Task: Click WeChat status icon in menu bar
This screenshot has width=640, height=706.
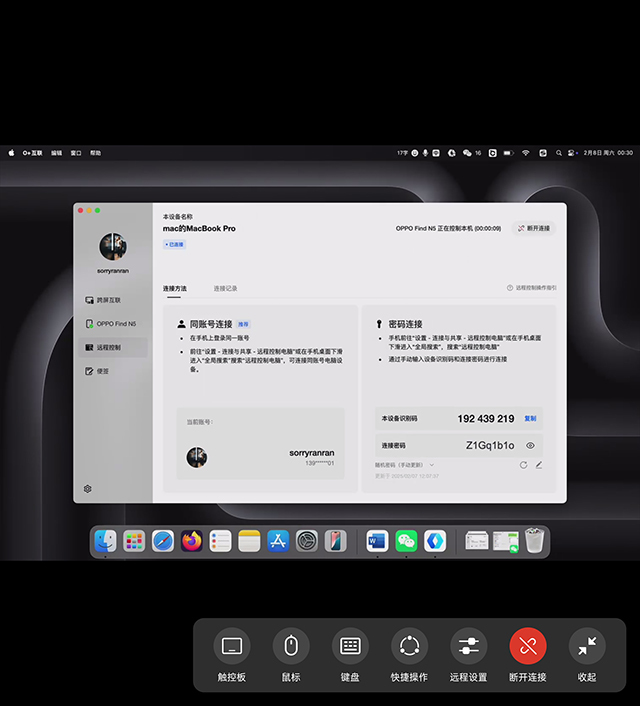Action: pyautogui.click(x=467, y=153)
